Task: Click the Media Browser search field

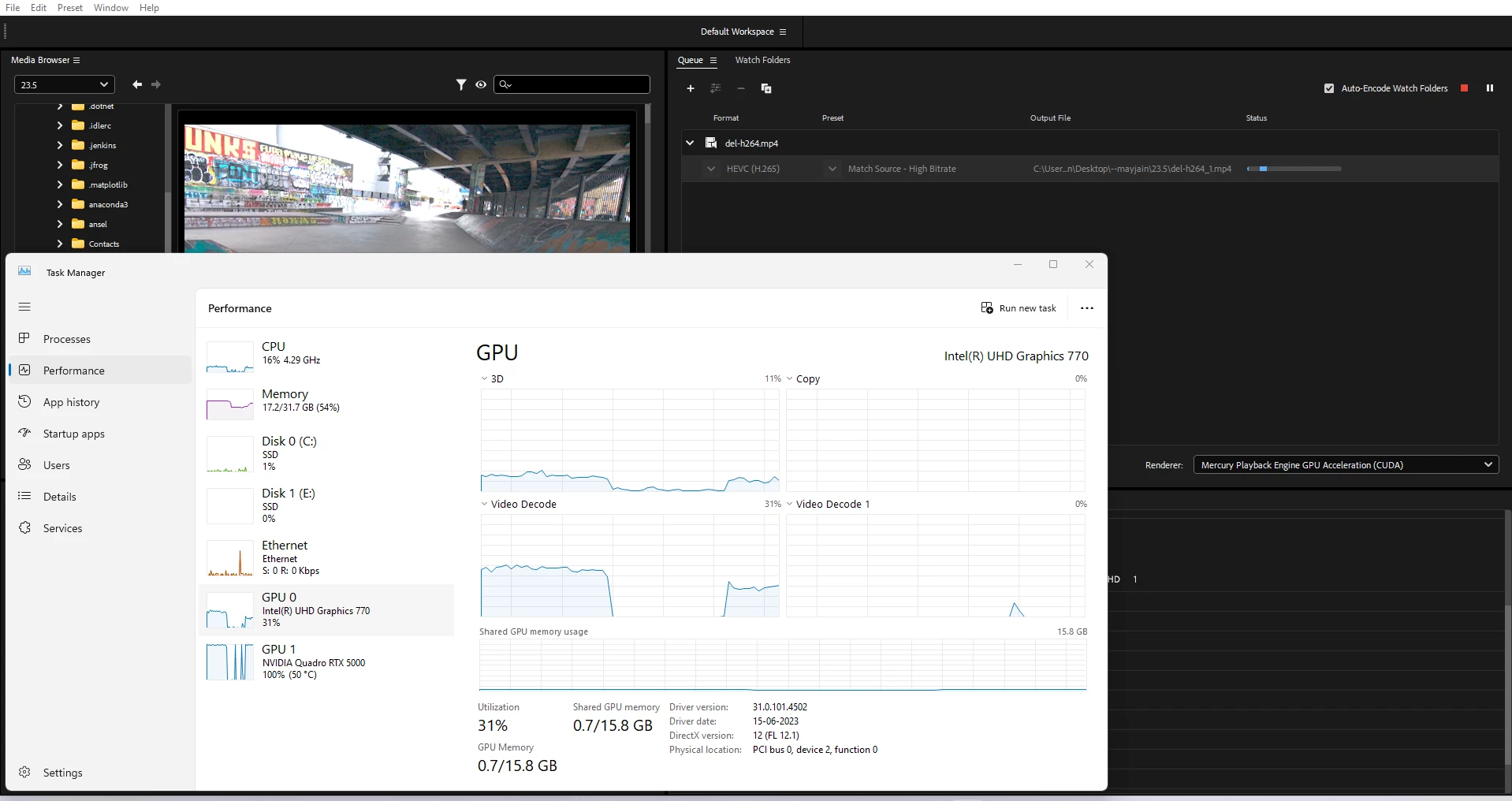Action: (572, 84)
